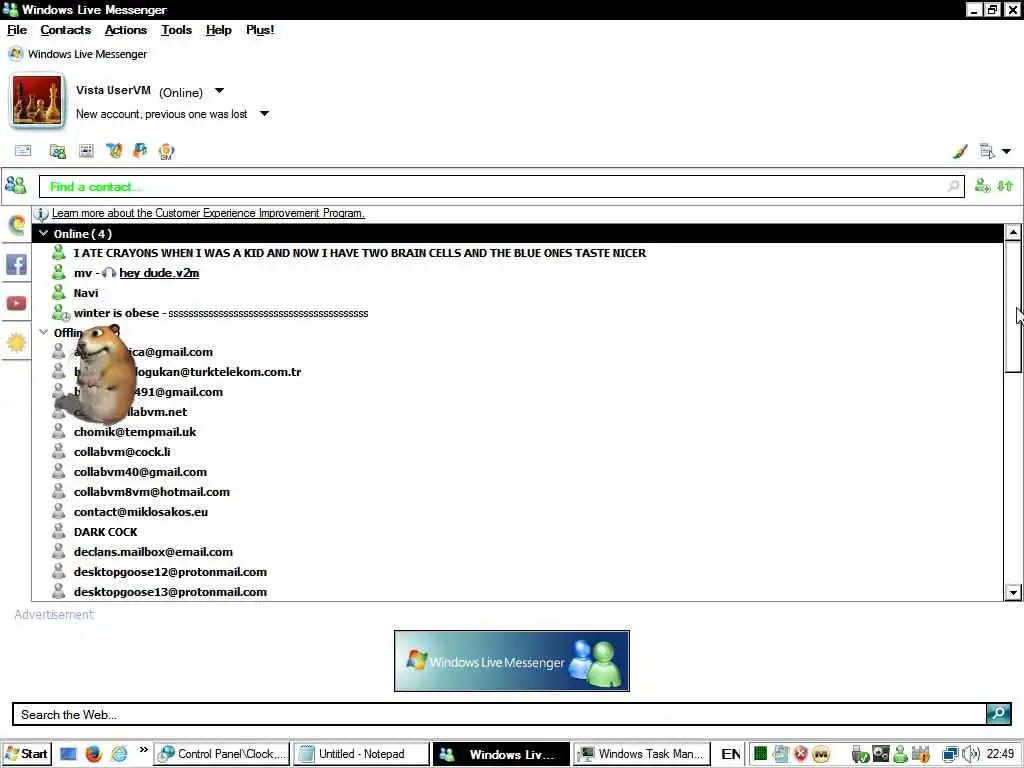The height and width of the screenshot is (768, 1024).
Task: Open the YouTube sidebar tab
Action: [x=16, y=304]
